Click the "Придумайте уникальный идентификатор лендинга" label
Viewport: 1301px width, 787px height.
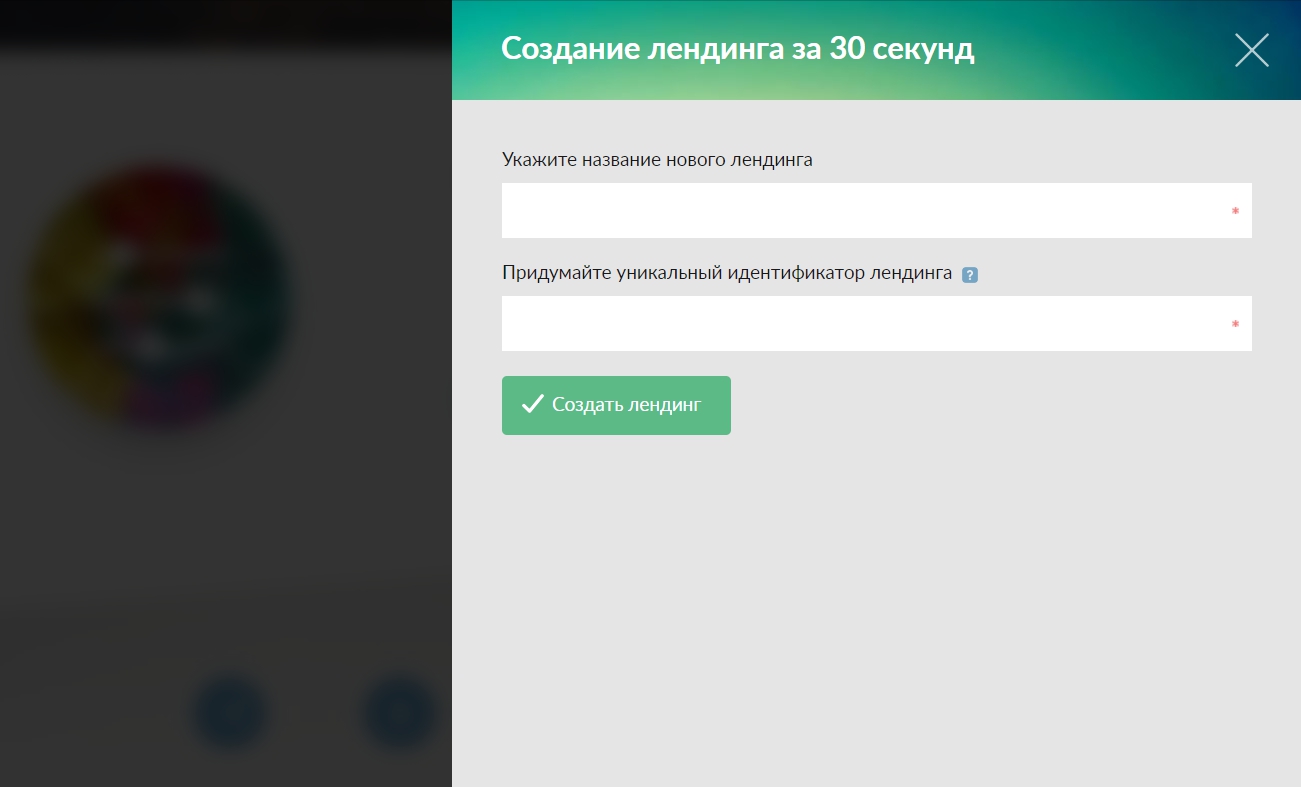pos(727,273)
